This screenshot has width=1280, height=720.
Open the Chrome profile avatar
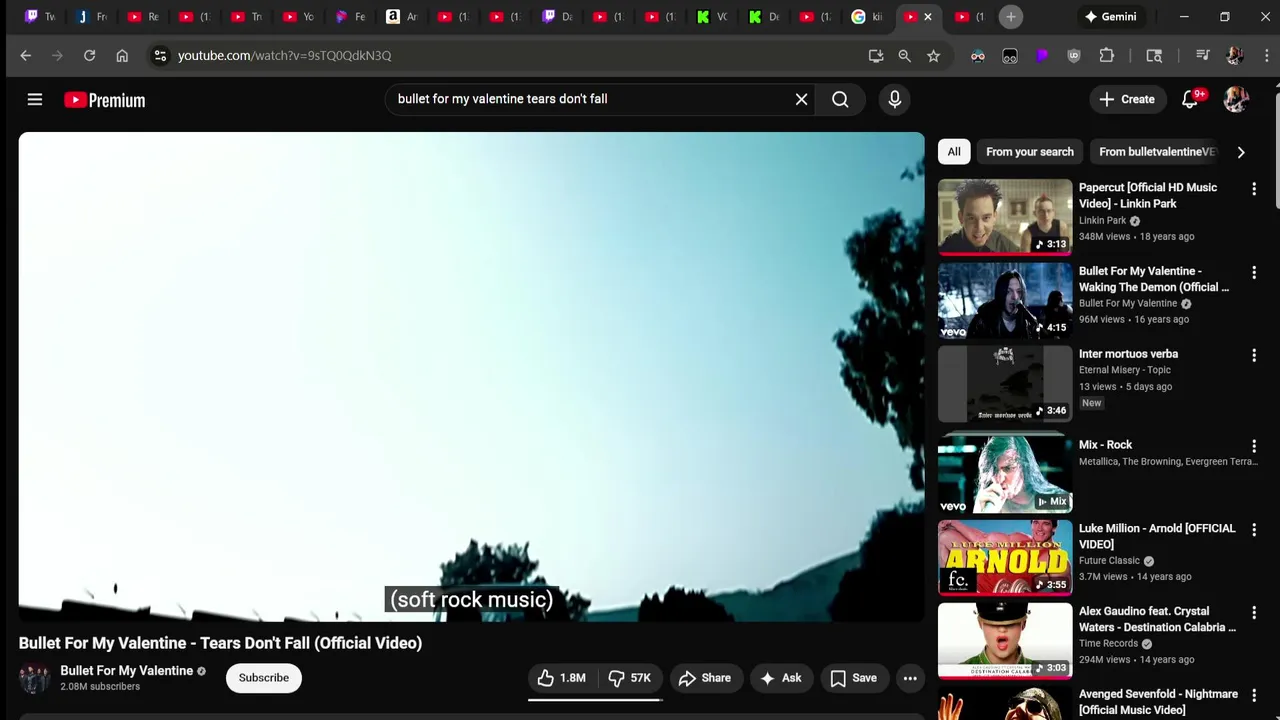pos(1234,56)
